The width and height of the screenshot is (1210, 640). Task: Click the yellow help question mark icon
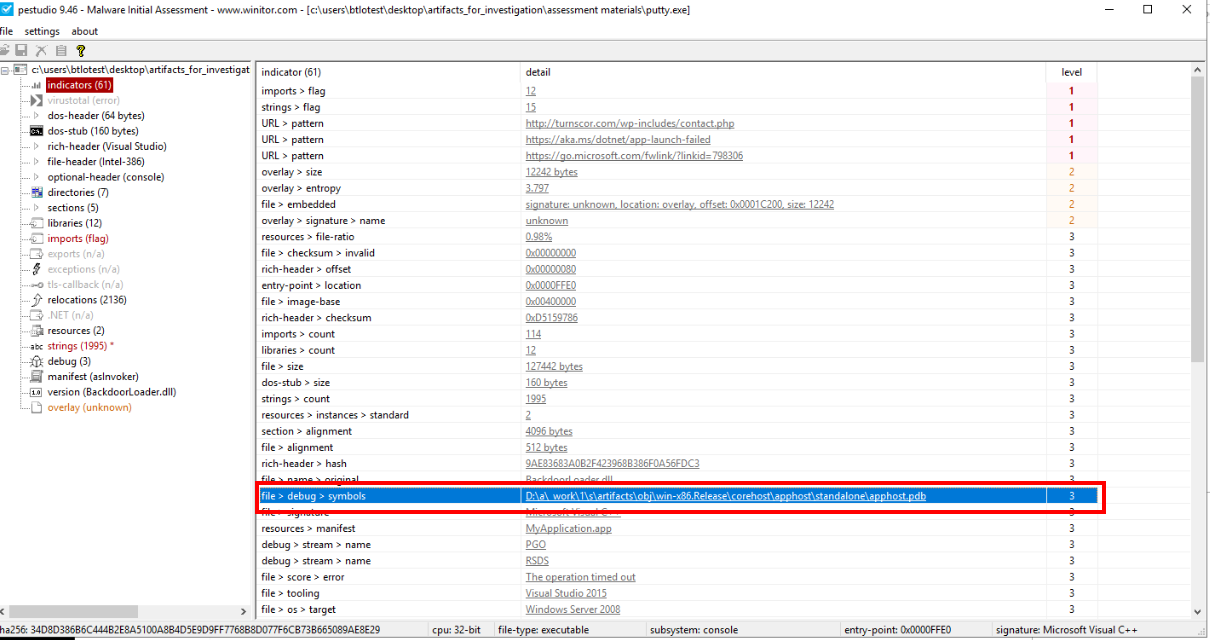80,50
